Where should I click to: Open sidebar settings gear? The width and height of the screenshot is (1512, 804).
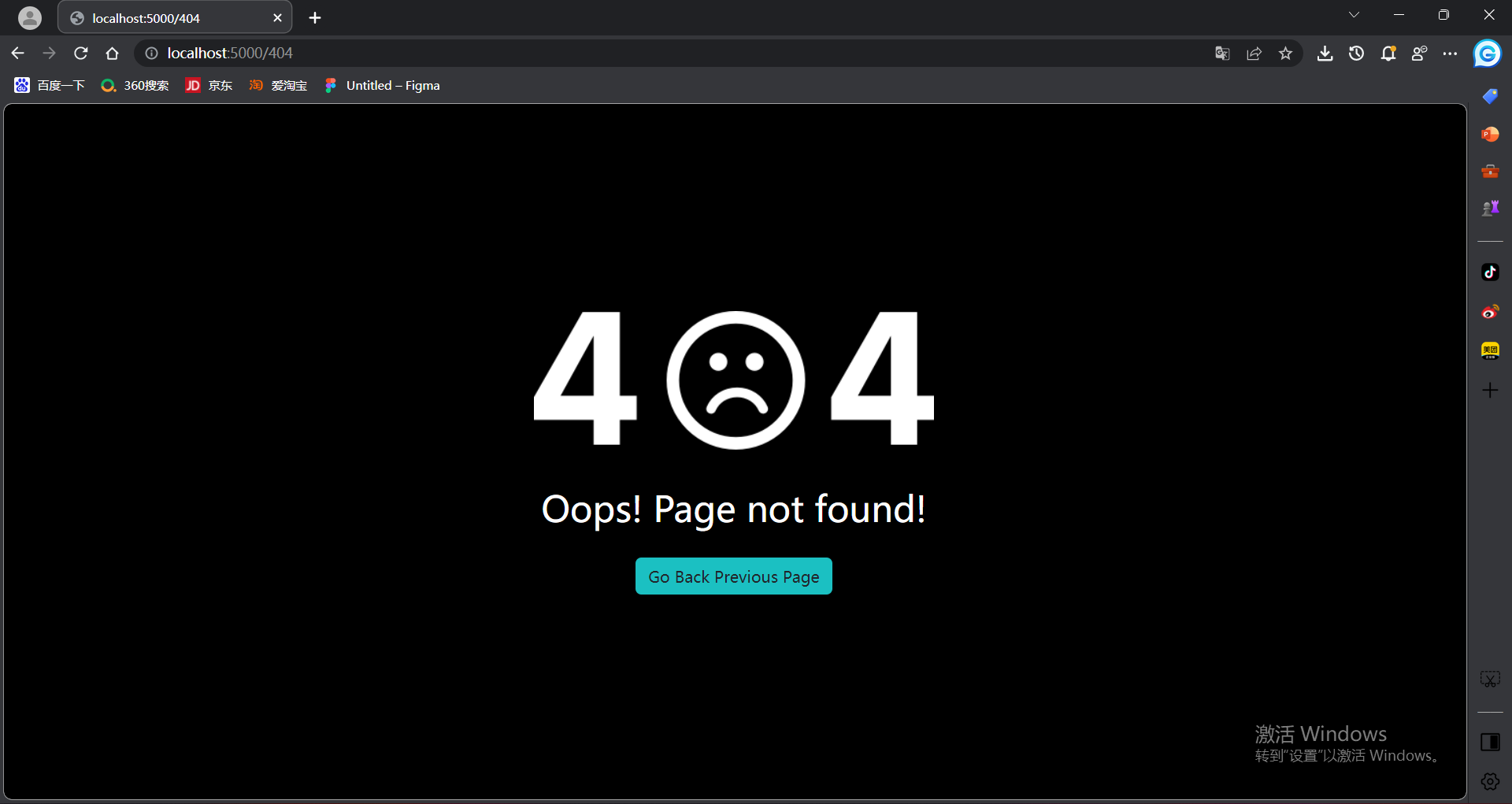point(1490,781)
